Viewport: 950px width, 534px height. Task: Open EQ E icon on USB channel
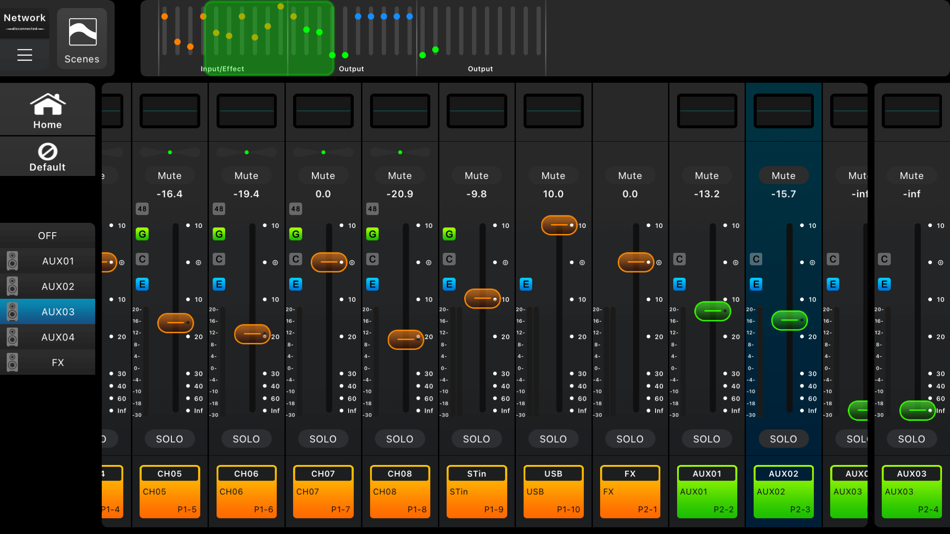(x=526, y=284)
